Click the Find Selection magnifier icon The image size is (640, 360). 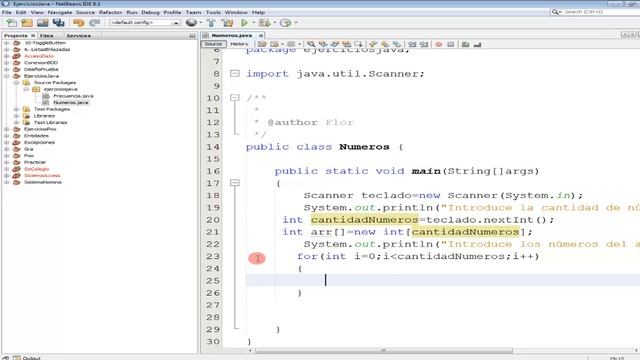pos(311,44)
